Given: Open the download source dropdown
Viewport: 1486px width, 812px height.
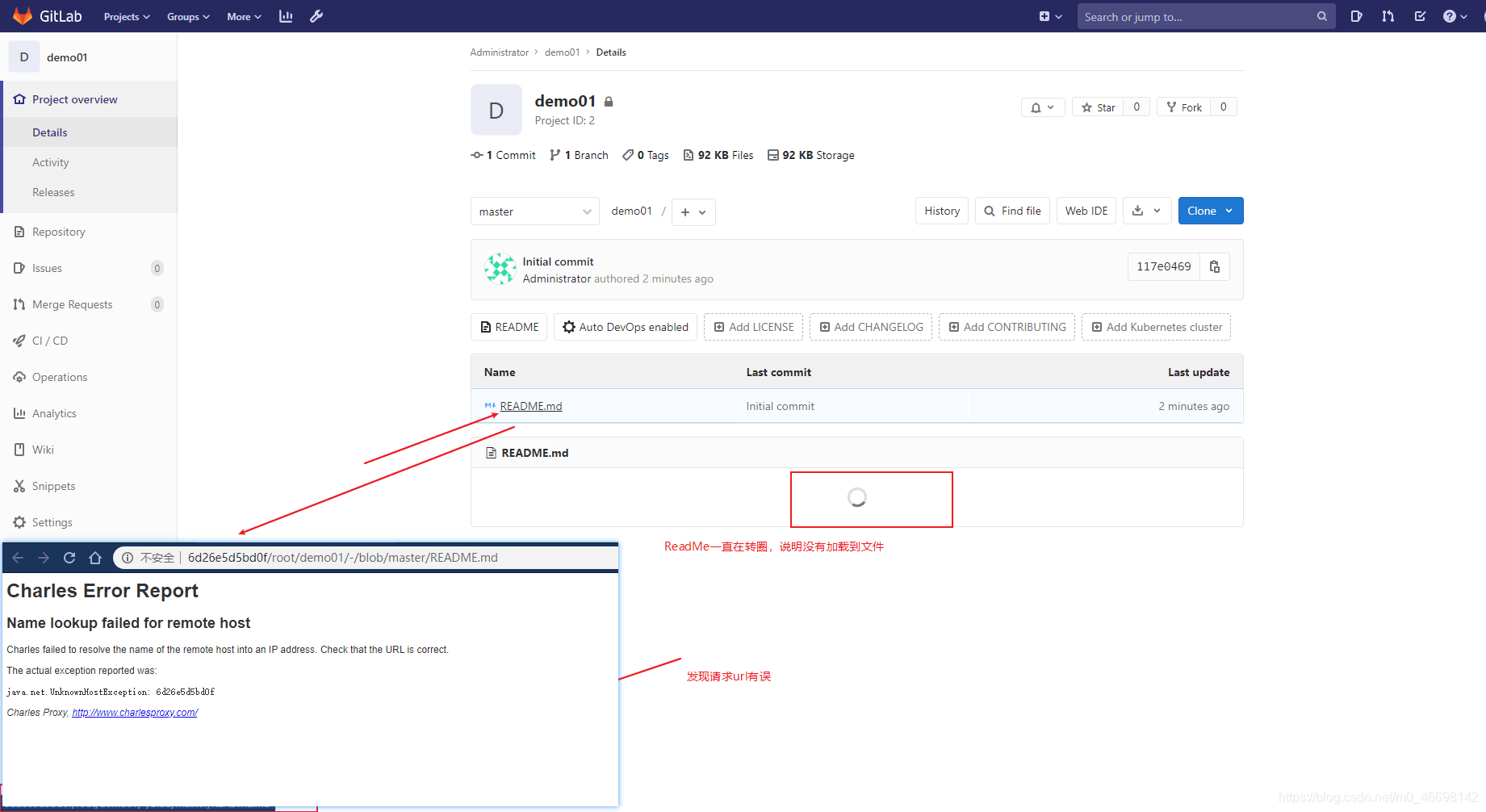Looking at the screenshot, I should tap(1147, 211).
